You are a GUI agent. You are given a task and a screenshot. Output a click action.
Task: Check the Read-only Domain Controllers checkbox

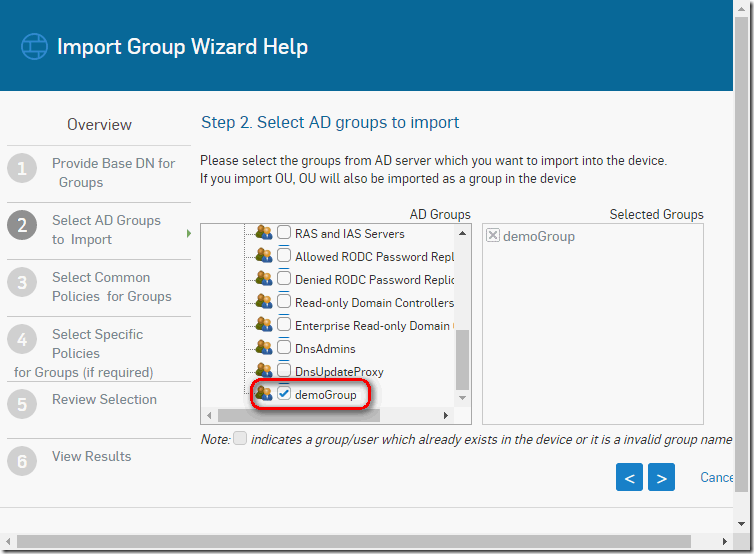[284, 301]
